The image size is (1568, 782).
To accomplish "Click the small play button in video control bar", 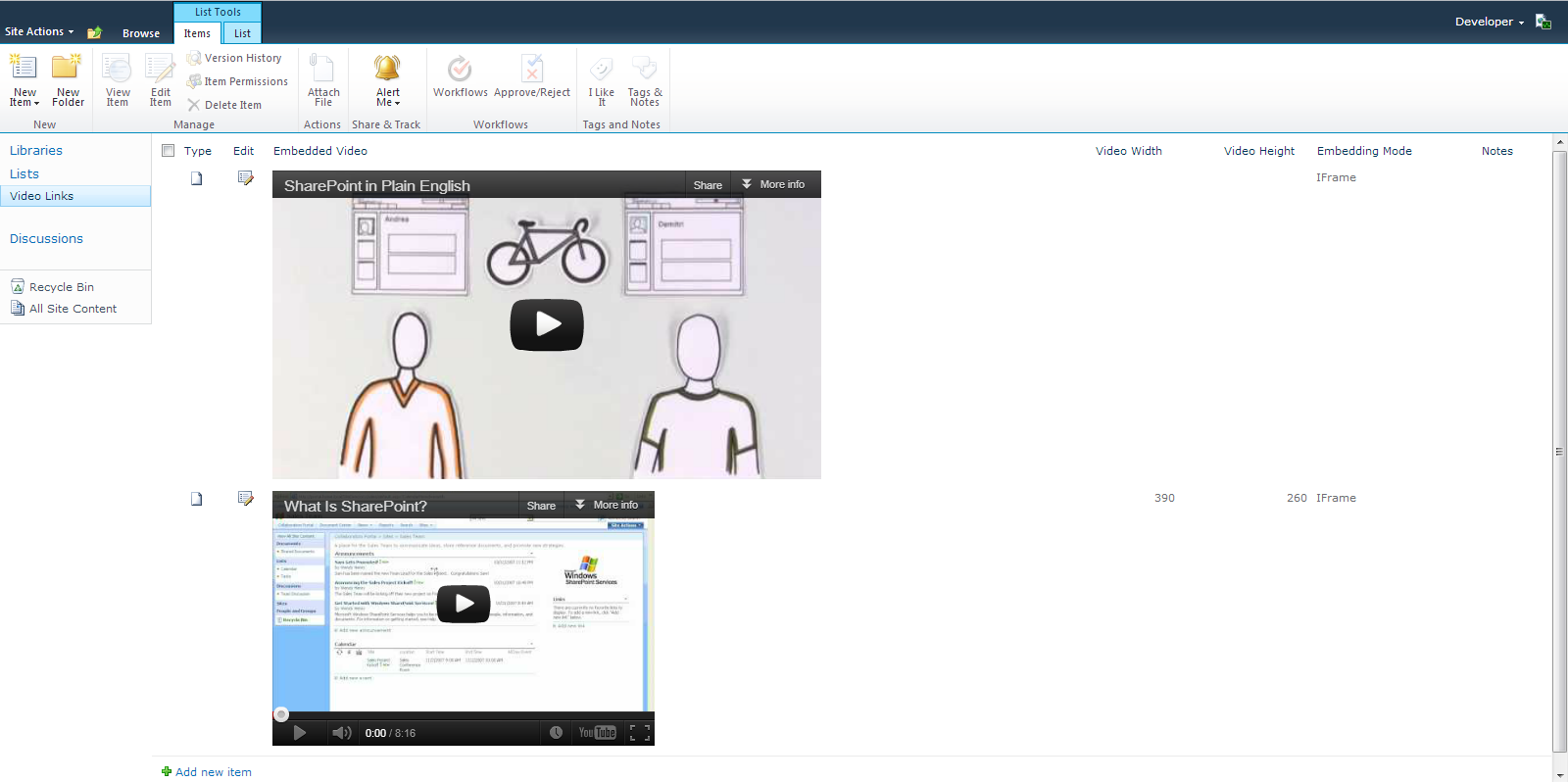I will point(300,733).
